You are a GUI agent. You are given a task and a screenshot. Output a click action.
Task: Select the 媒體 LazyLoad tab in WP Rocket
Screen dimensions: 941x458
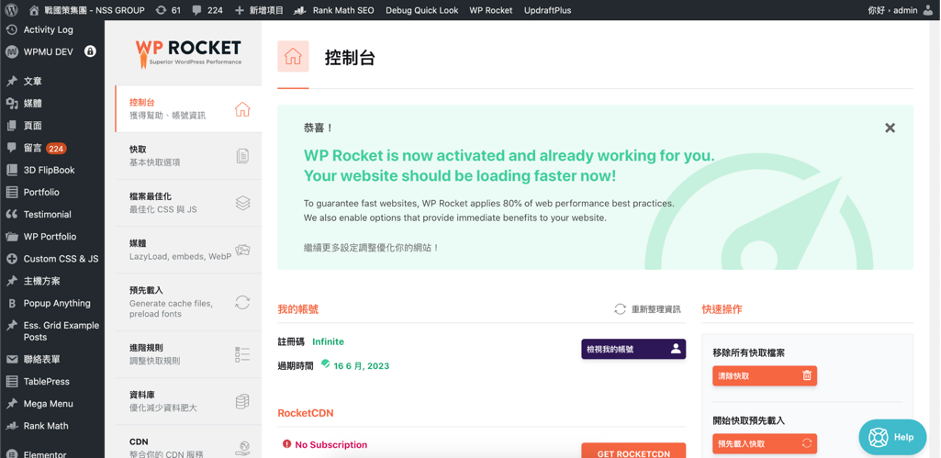click(188, 250)
